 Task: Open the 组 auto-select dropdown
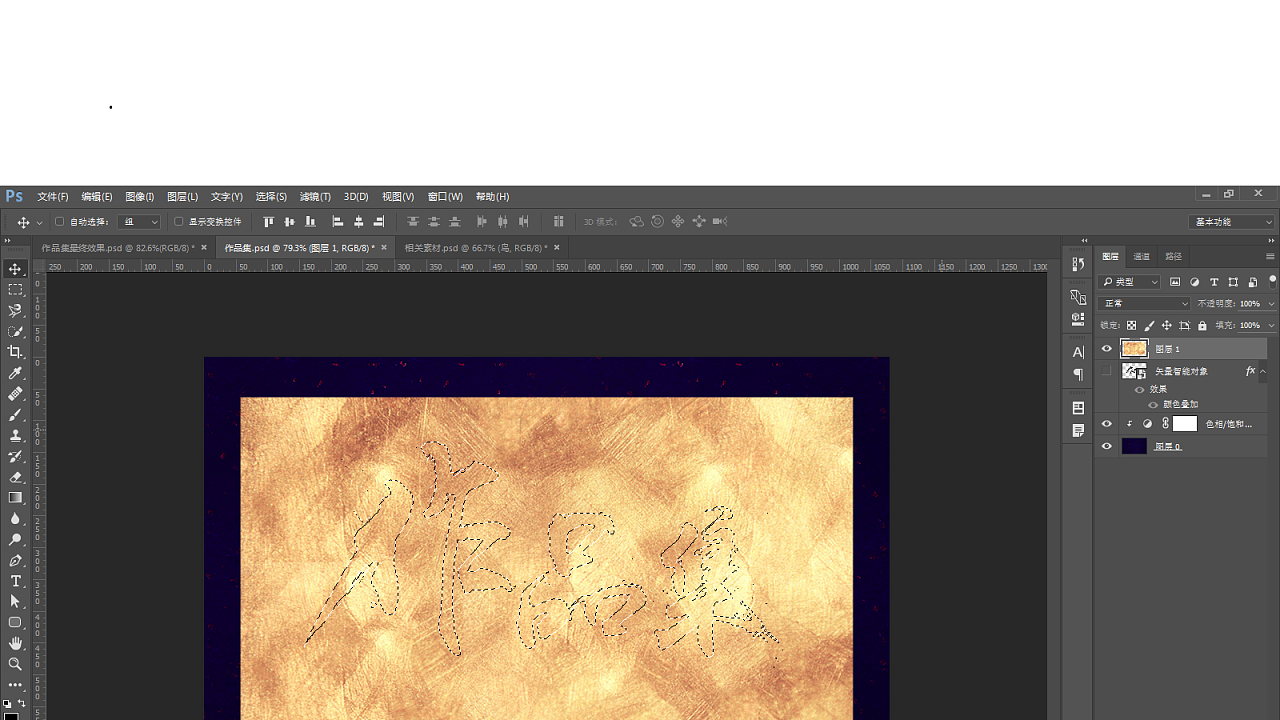pos(138,222)
